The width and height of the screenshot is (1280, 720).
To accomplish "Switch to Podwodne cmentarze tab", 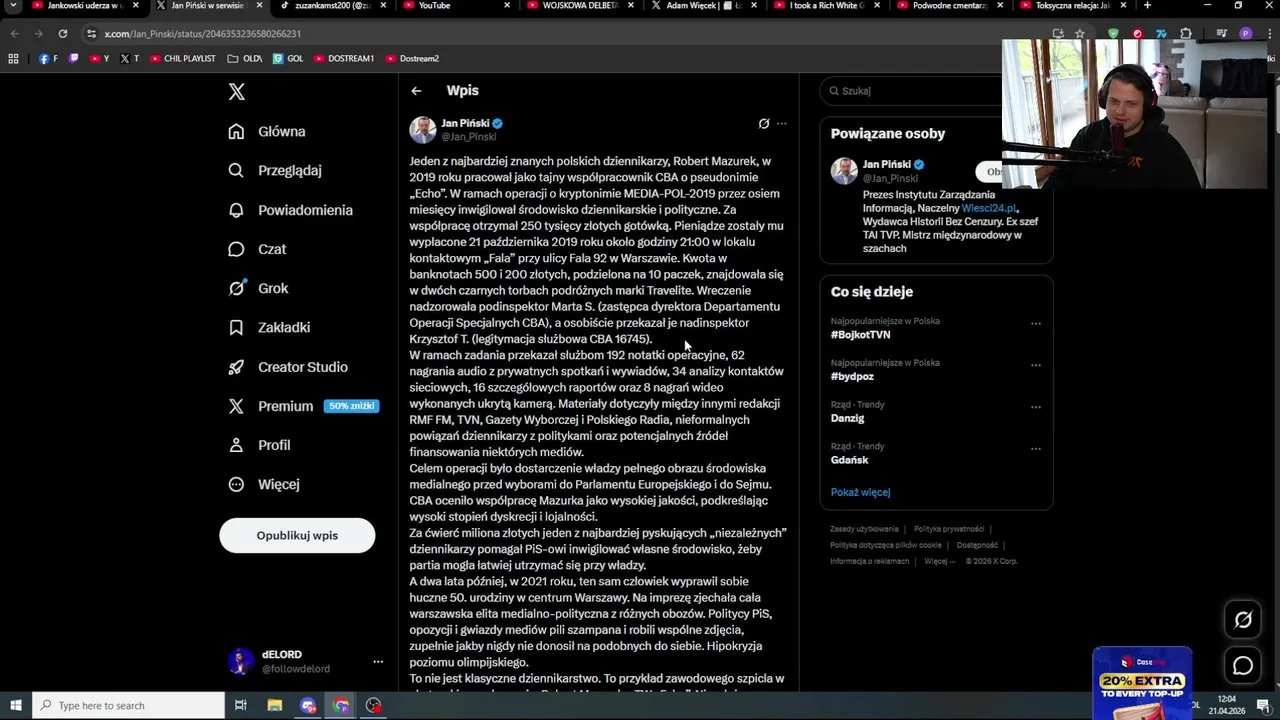I will [x=951, y=6].
